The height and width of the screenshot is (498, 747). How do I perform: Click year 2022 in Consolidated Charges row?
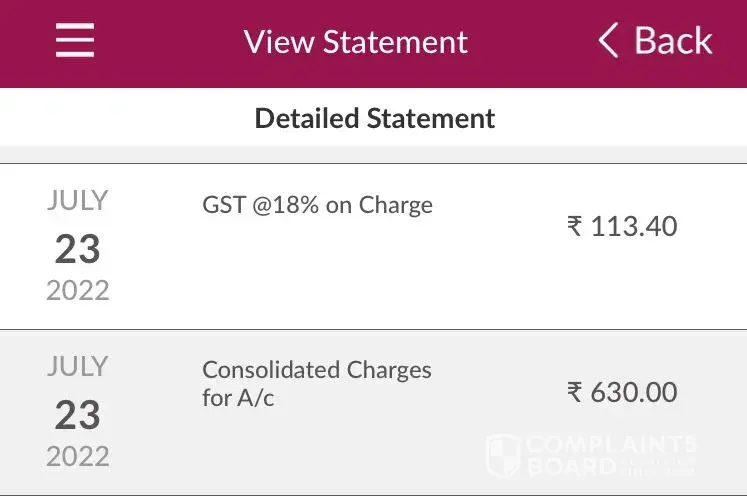pyautogui.click(x=77, y=456)
